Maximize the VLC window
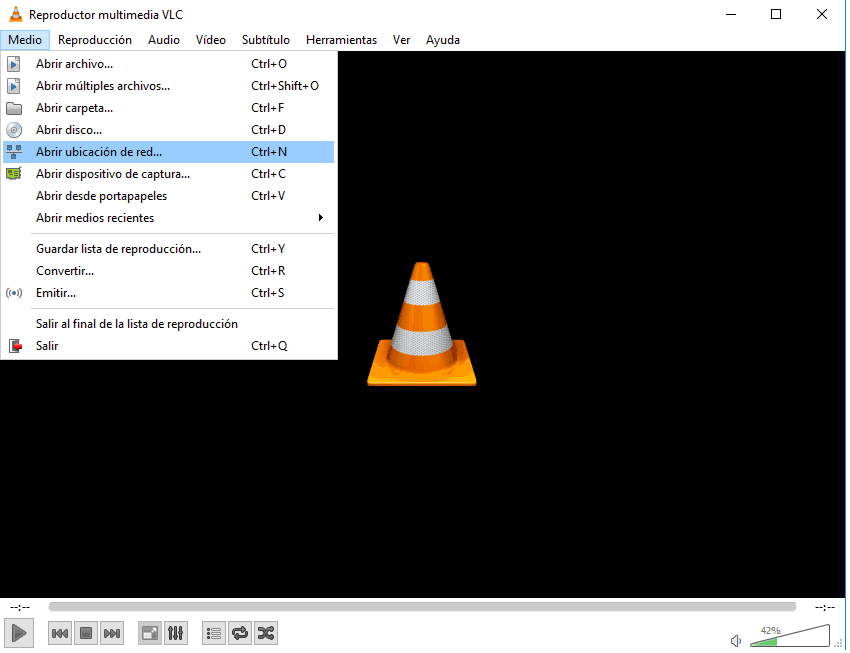This screenshot has height=653, width=850. [776, 15]
